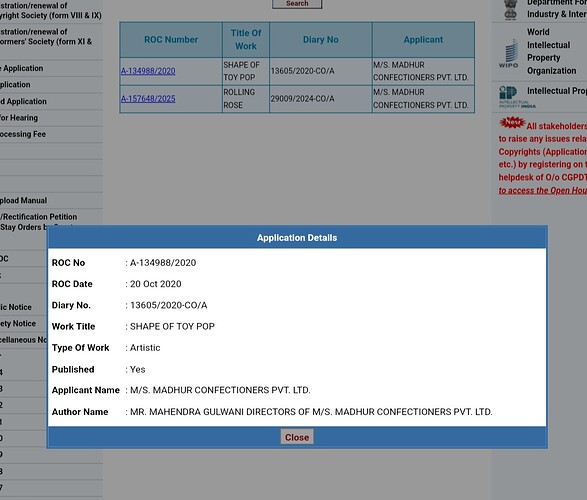Click ROC Date value 20 Oct 2020
The width and height of the screenshot is (587, 500).
coord(156,284)
